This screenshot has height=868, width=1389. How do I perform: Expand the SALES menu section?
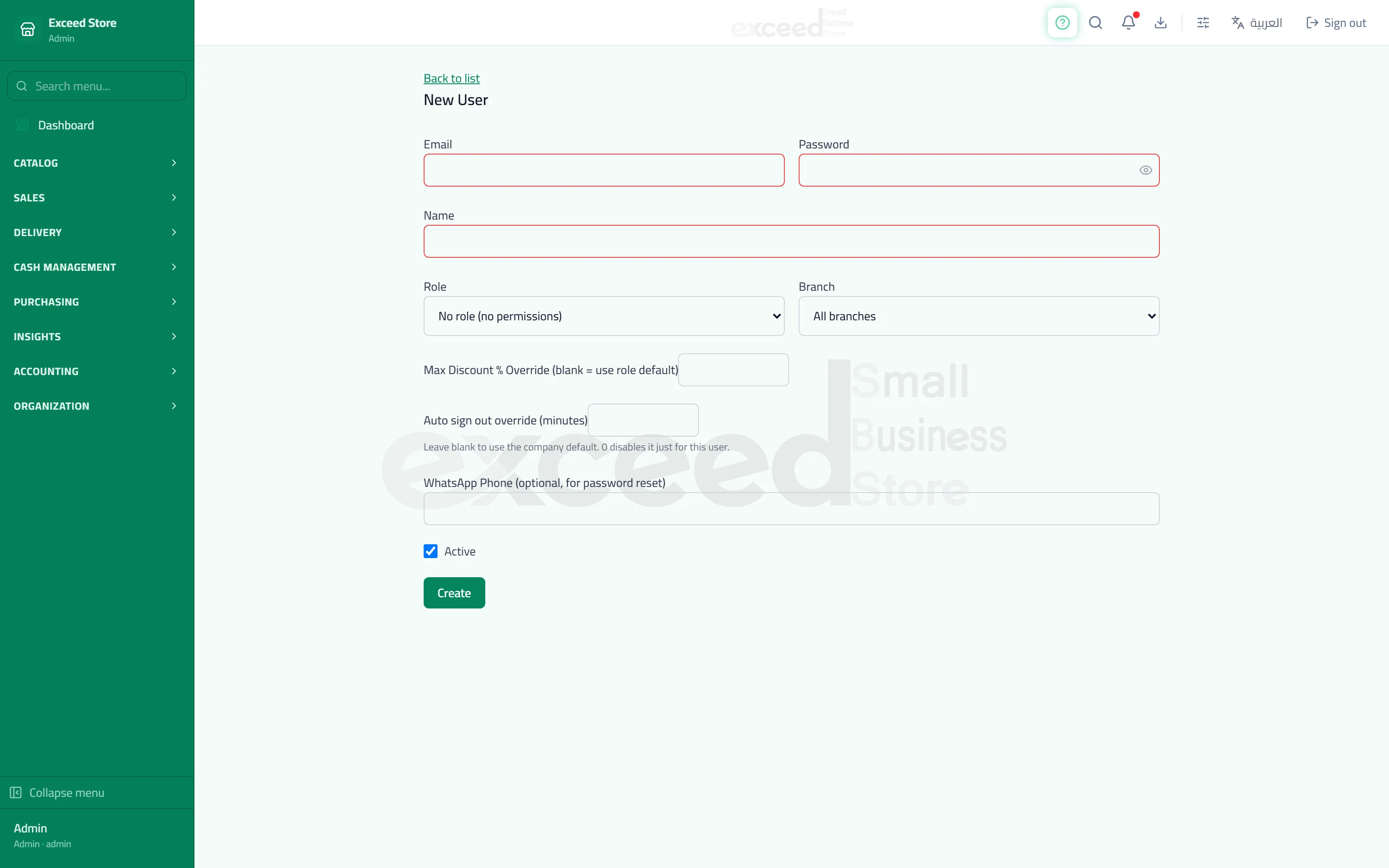click(x=95, y=197)
